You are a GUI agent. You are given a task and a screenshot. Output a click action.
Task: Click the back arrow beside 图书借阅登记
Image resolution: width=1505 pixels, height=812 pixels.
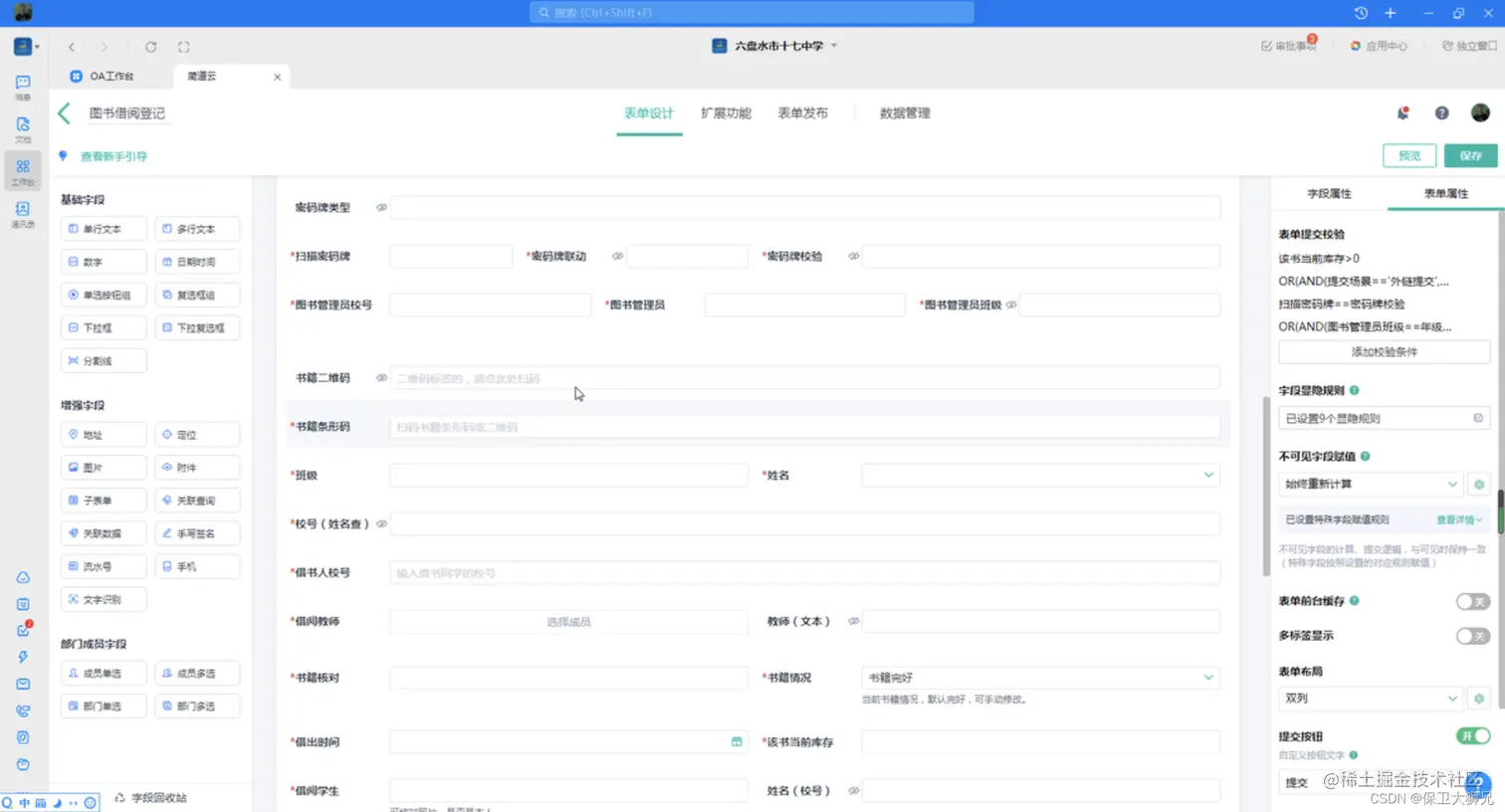click(x=65, y=113)
